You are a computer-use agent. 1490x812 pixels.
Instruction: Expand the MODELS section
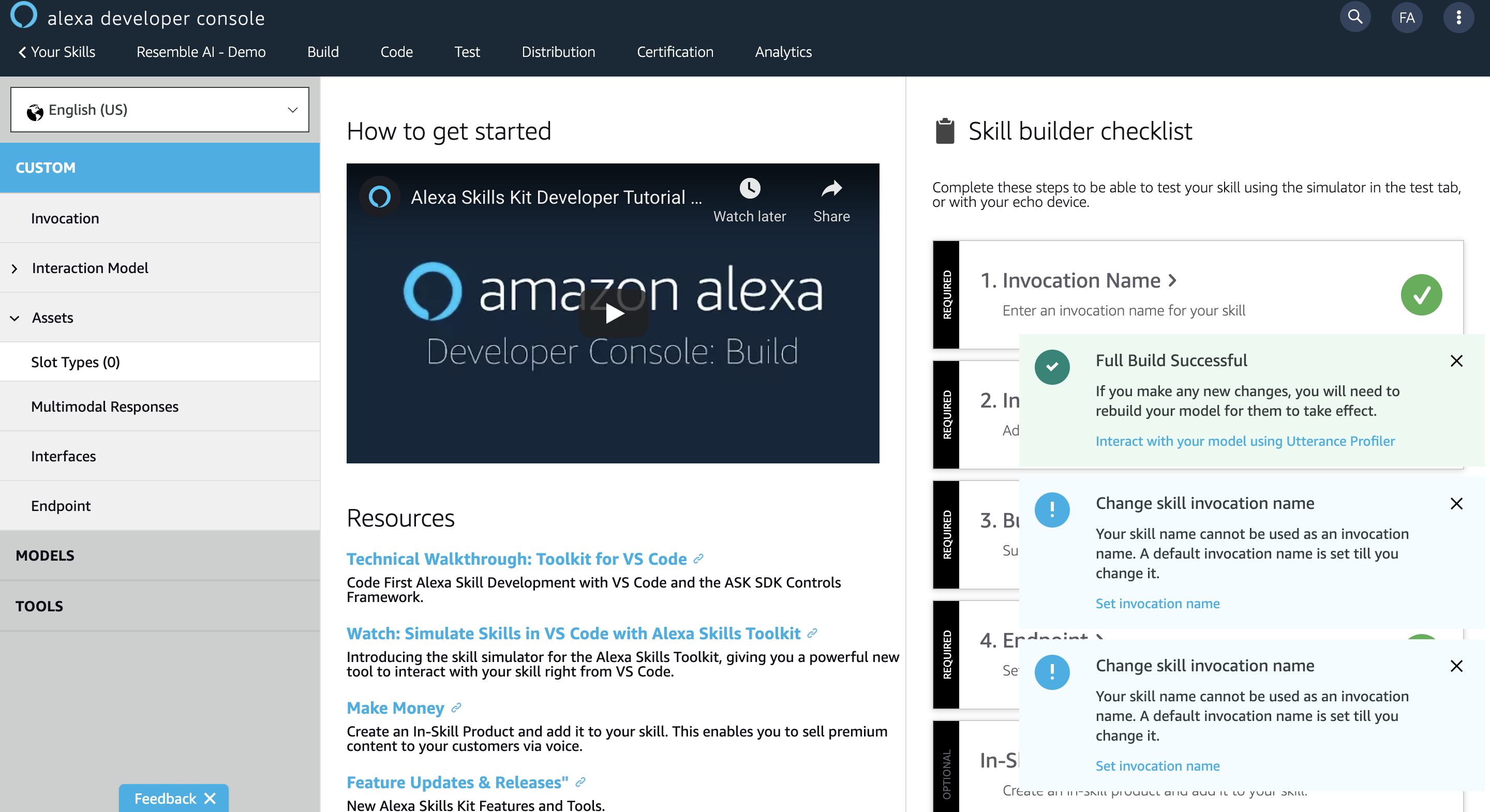tap(160, 555)
